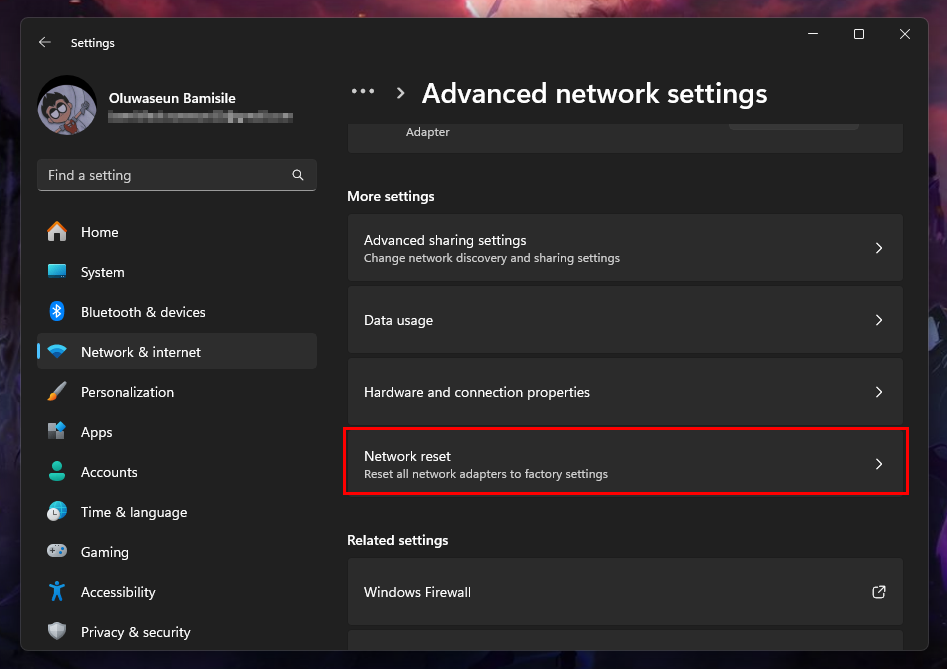Click the chevron on Network reset row
The height and width of the screenshot is (669, 947).
(879, 464)
